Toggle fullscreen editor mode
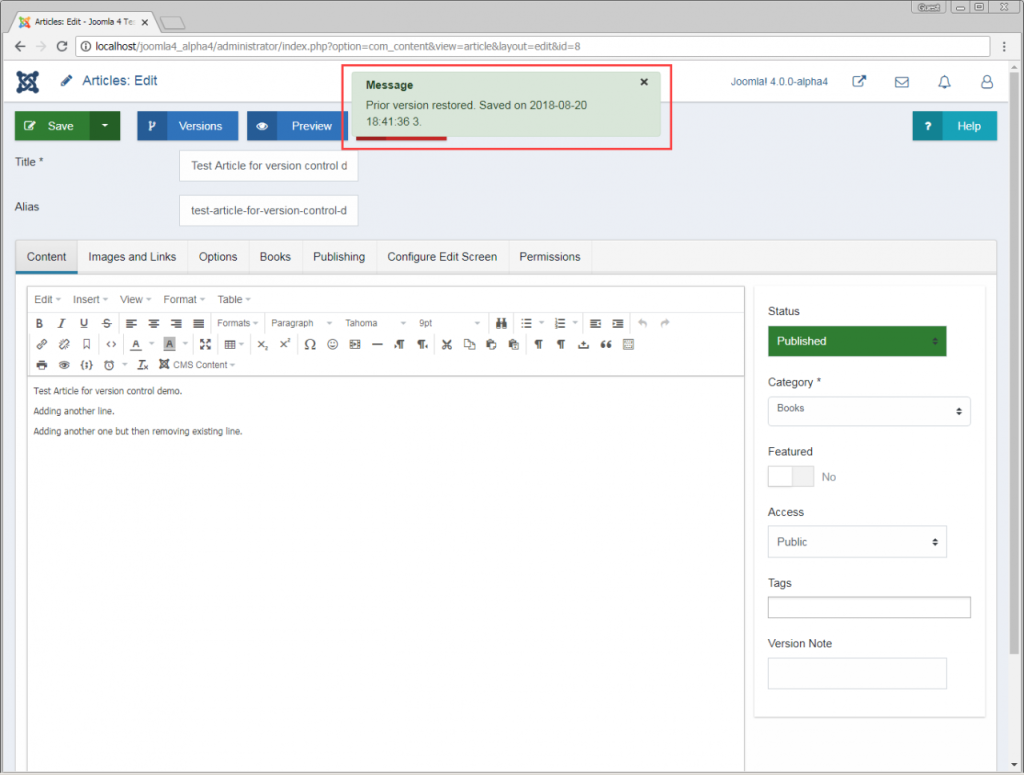 click(205, 344)
